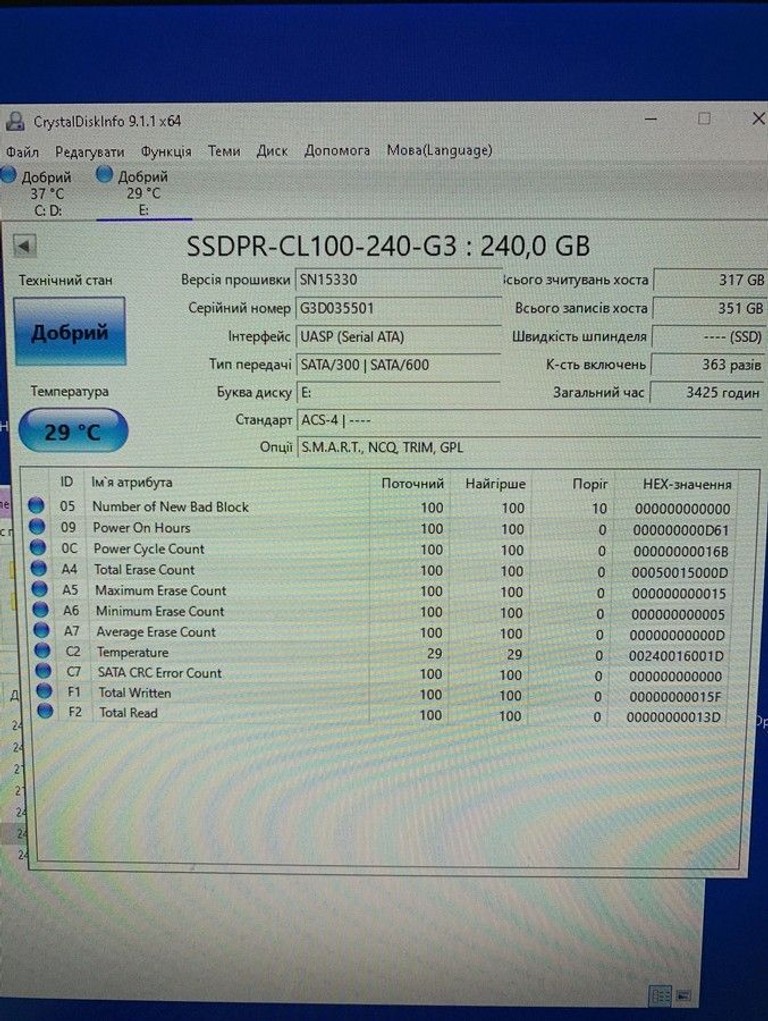
Task: Click status dot of Total Written row
Action: 44,691
